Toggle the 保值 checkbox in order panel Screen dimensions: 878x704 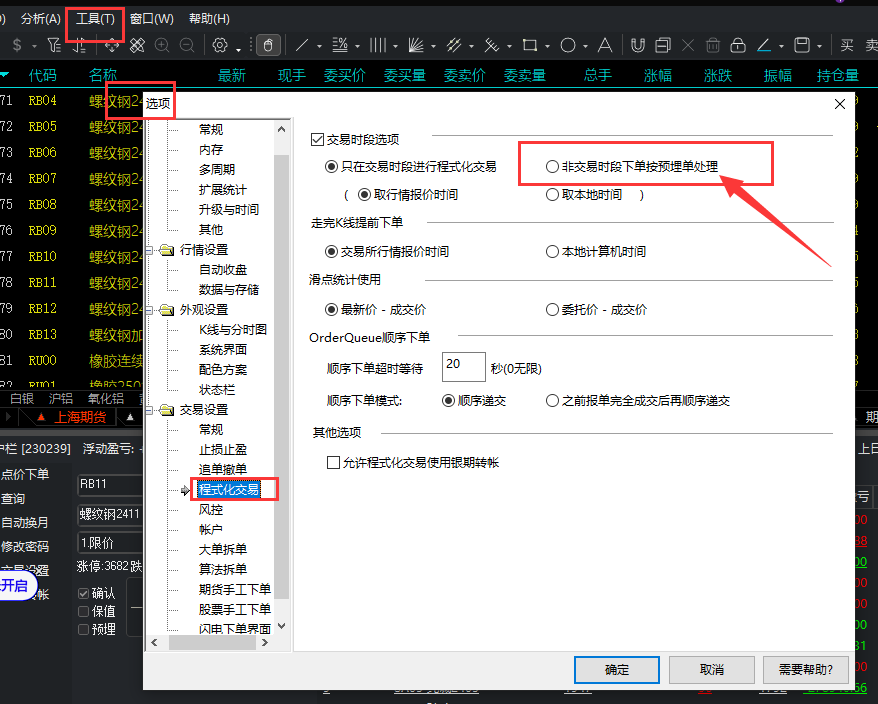83,611
